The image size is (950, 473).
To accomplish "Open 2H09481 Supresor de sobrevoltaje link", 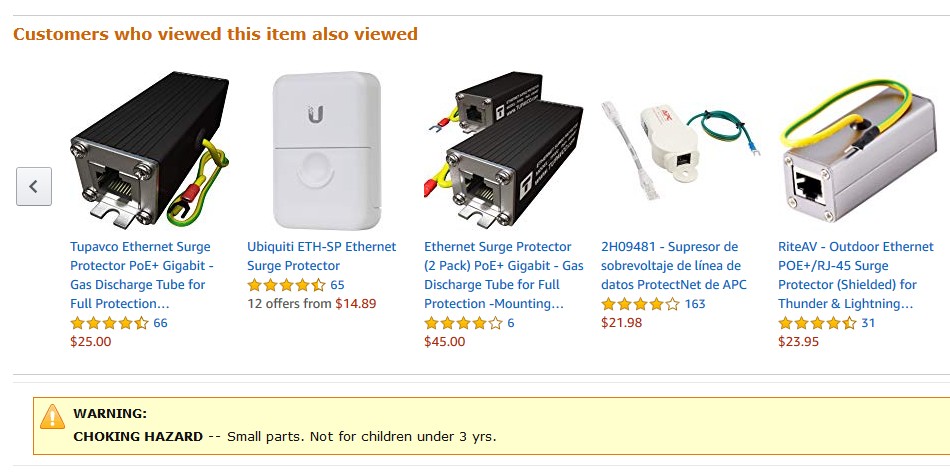I will [x=674, y=266].
